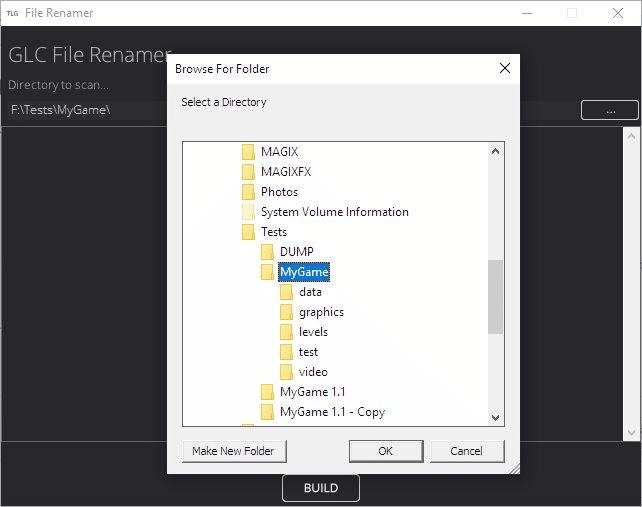This screenshot has height=507, width=642.
Task: Click the Photos folder icon
Action: pyautogui.click(x=248, y=192)
